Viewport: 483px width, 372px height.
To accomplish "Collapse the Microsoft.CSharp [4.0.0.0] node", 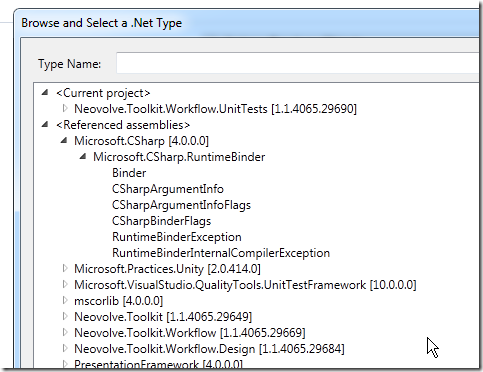I will click(64, 140).
